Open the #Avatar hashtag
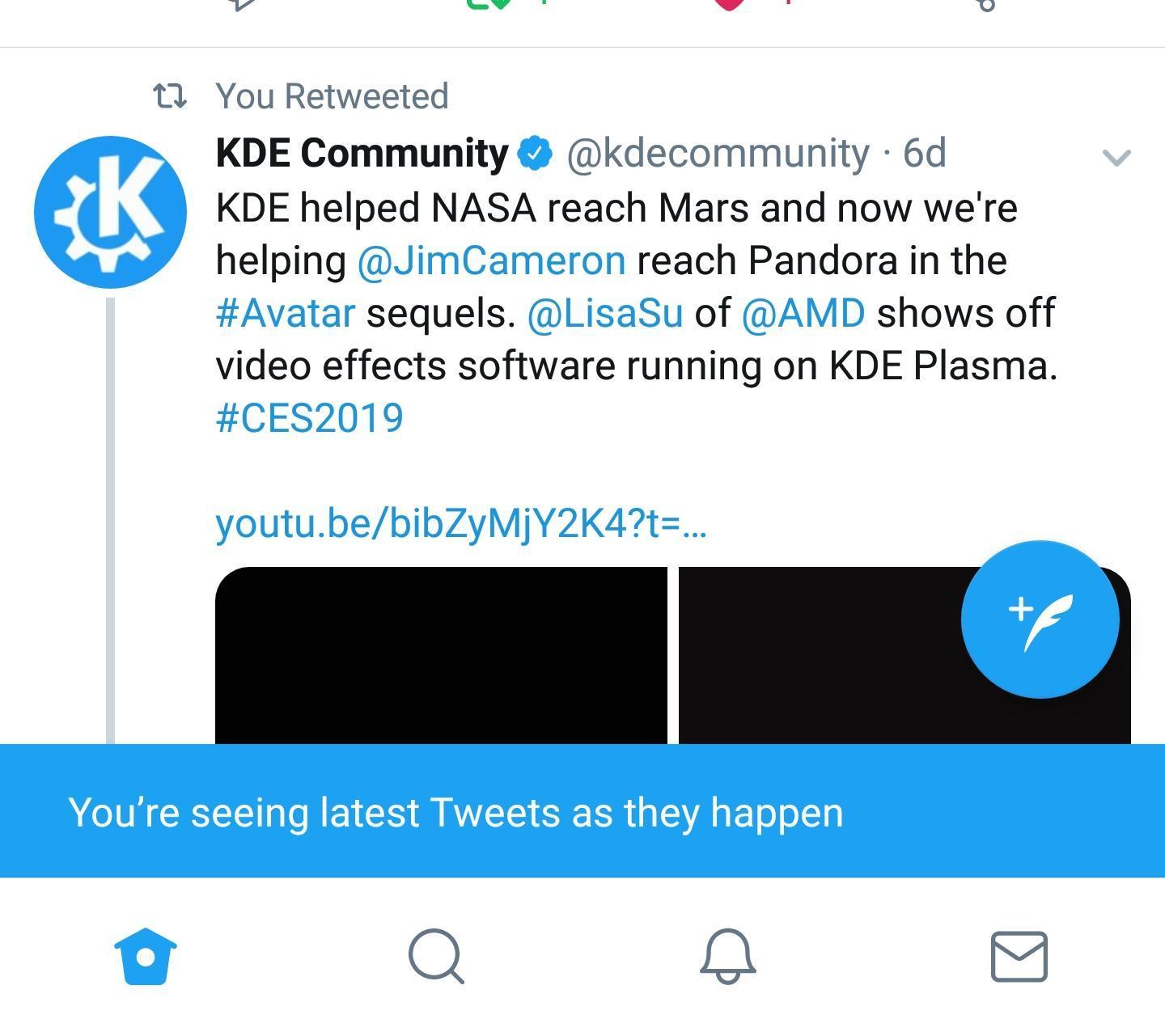 tap(286, 313)
